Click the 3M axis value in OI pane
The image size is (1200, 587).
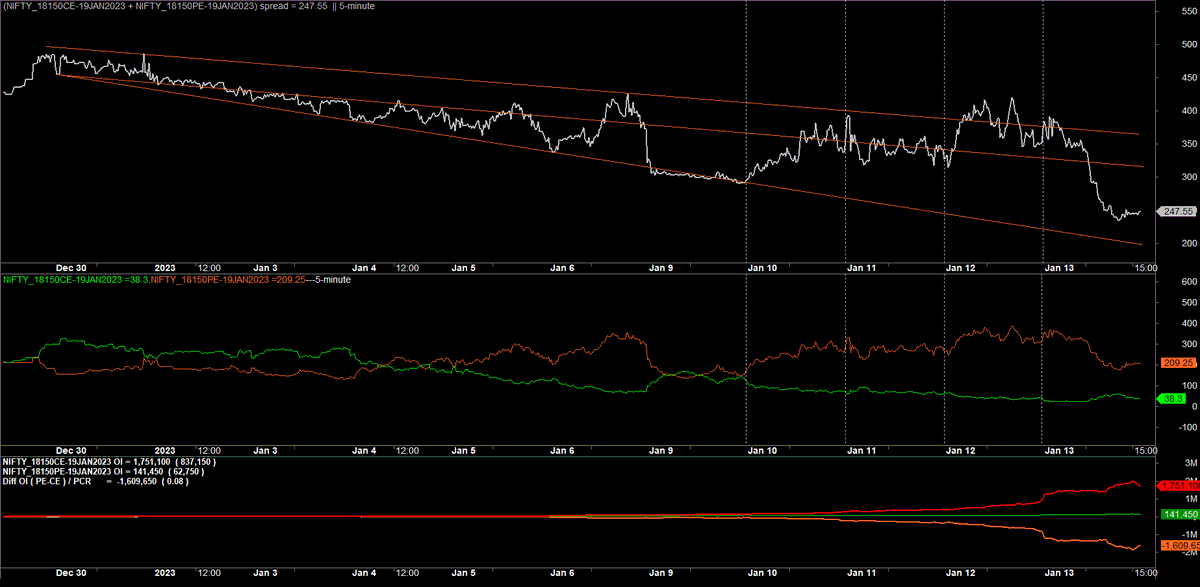(x=1191, y=463)
